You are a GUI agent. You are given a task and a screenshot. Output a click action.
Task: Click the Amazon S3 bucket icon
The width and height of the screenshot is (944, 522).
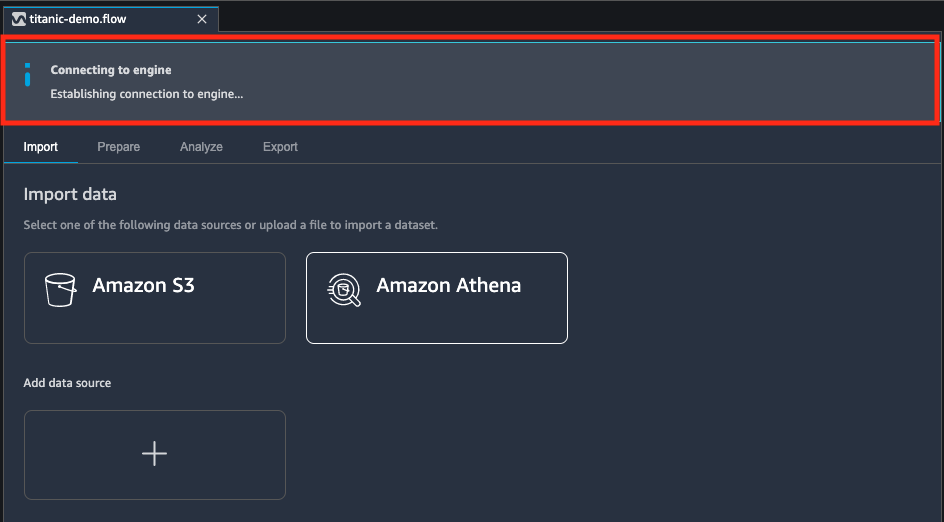pyautogui.click(x=60, y=289)
